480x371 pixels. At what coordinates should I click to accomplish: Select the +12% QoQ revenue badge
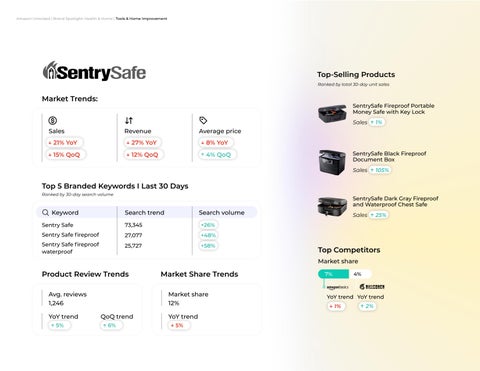coord(144,155)
